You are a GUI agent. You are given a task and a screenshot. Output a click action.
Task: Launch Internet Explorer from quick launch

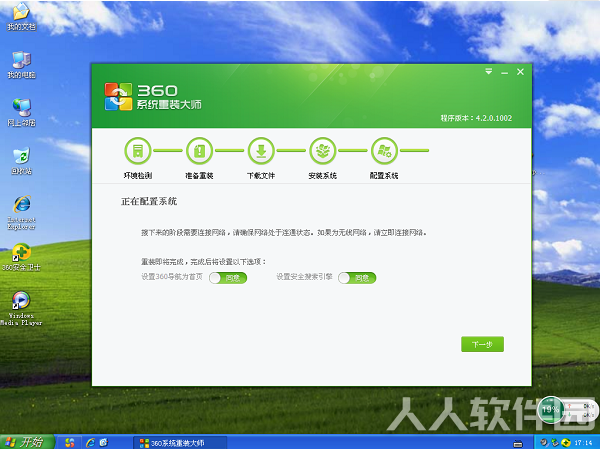[x=90, y=443]
